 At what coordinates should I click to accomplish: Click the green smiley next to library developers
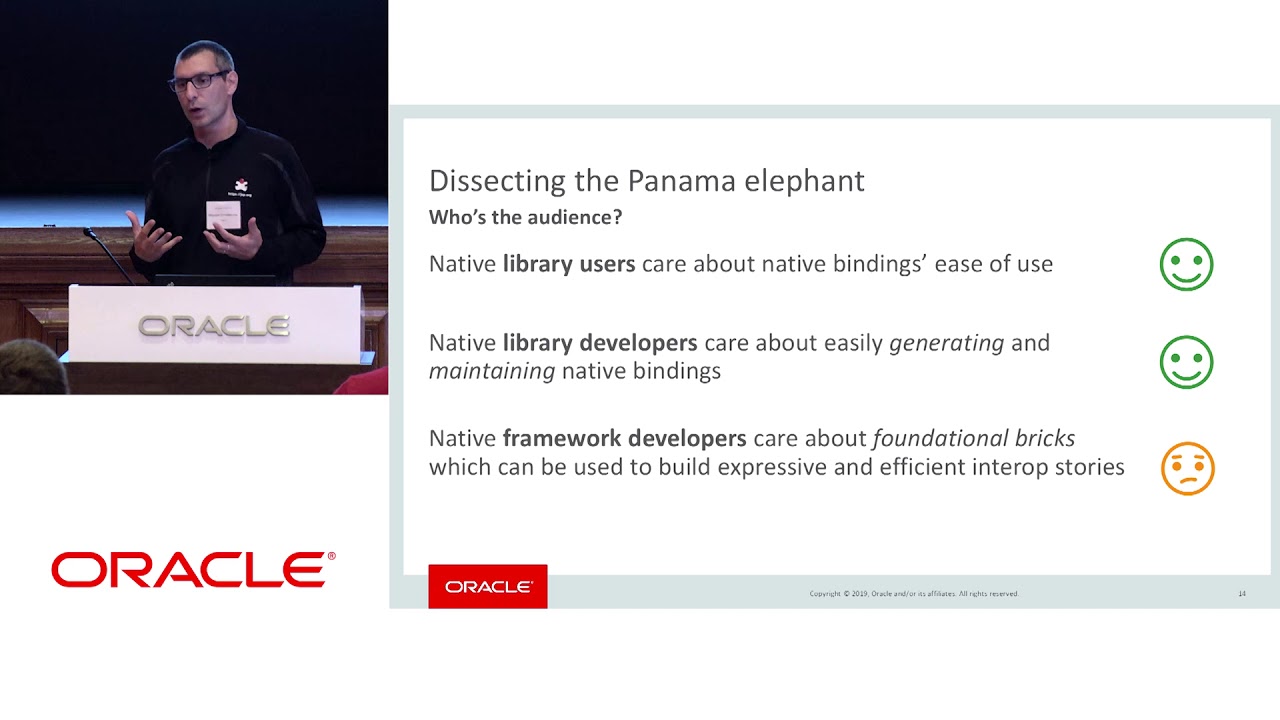tap(1186, 362)
